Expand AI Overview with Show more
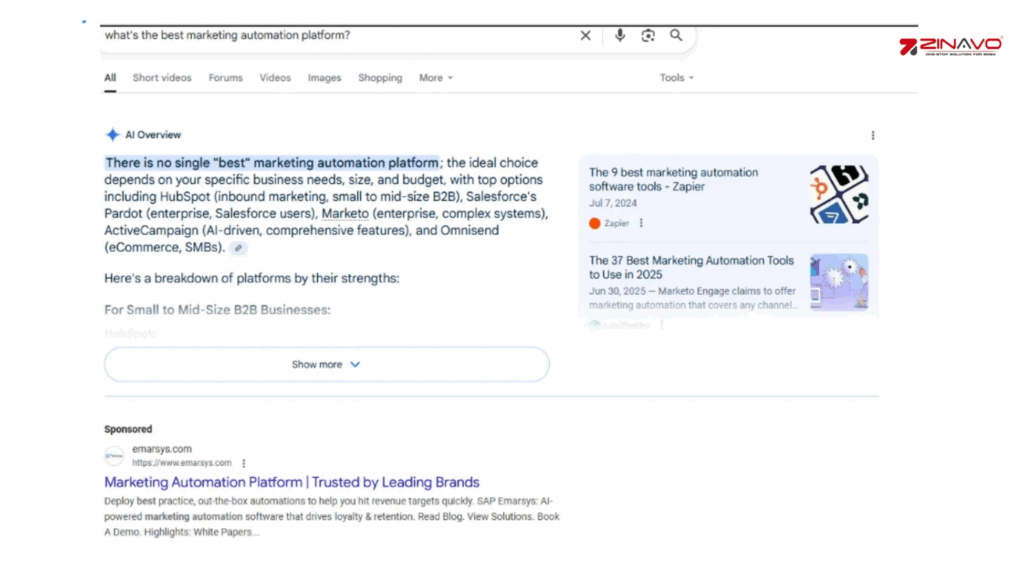The image size is (1024, 576). [326, 365]
